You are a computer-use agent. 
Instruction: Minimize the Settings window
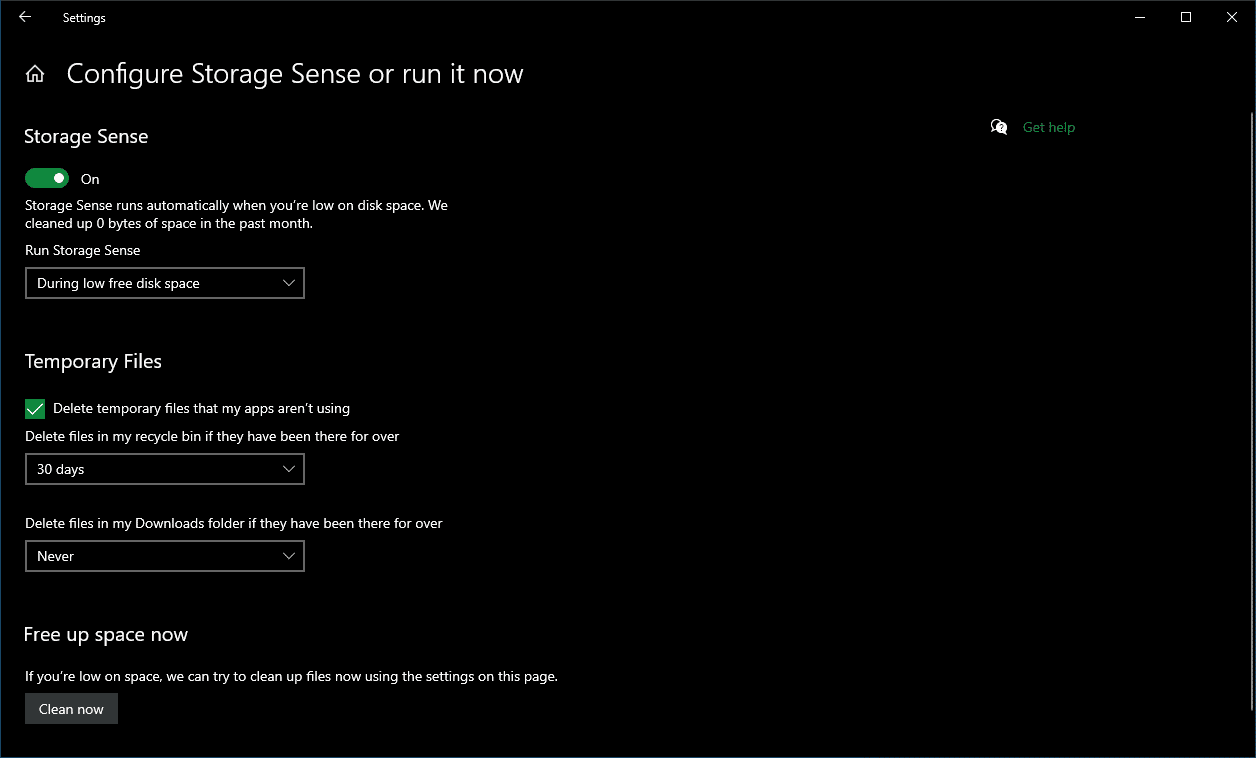tap(1139, 17)
